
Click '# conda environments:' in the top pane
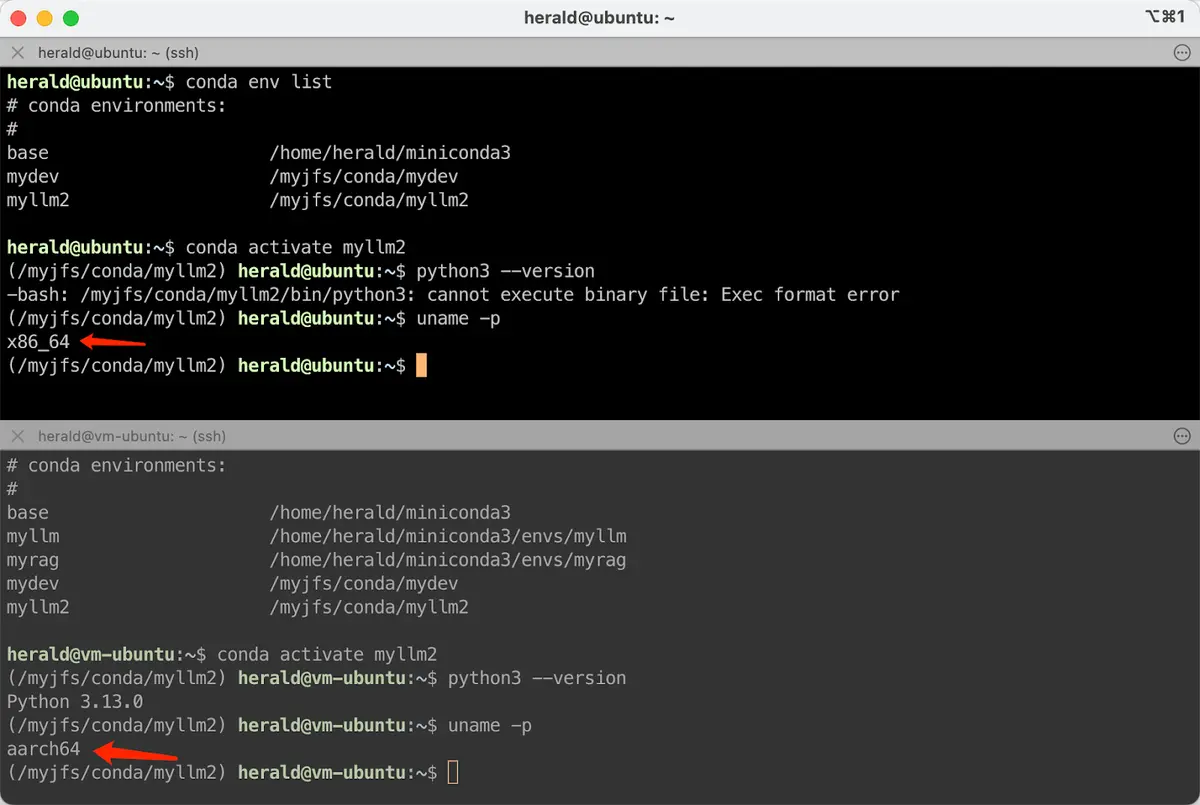click(116, 105)
